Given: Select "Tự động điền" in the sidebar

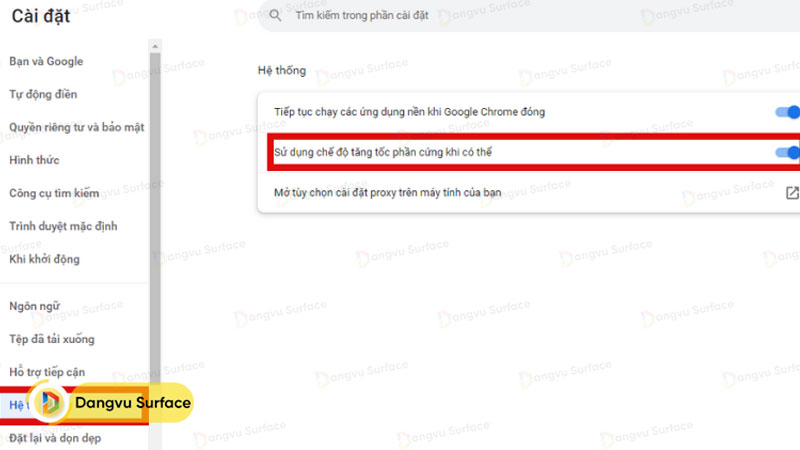Looking at the screenshot, I should tap(43, 94).
